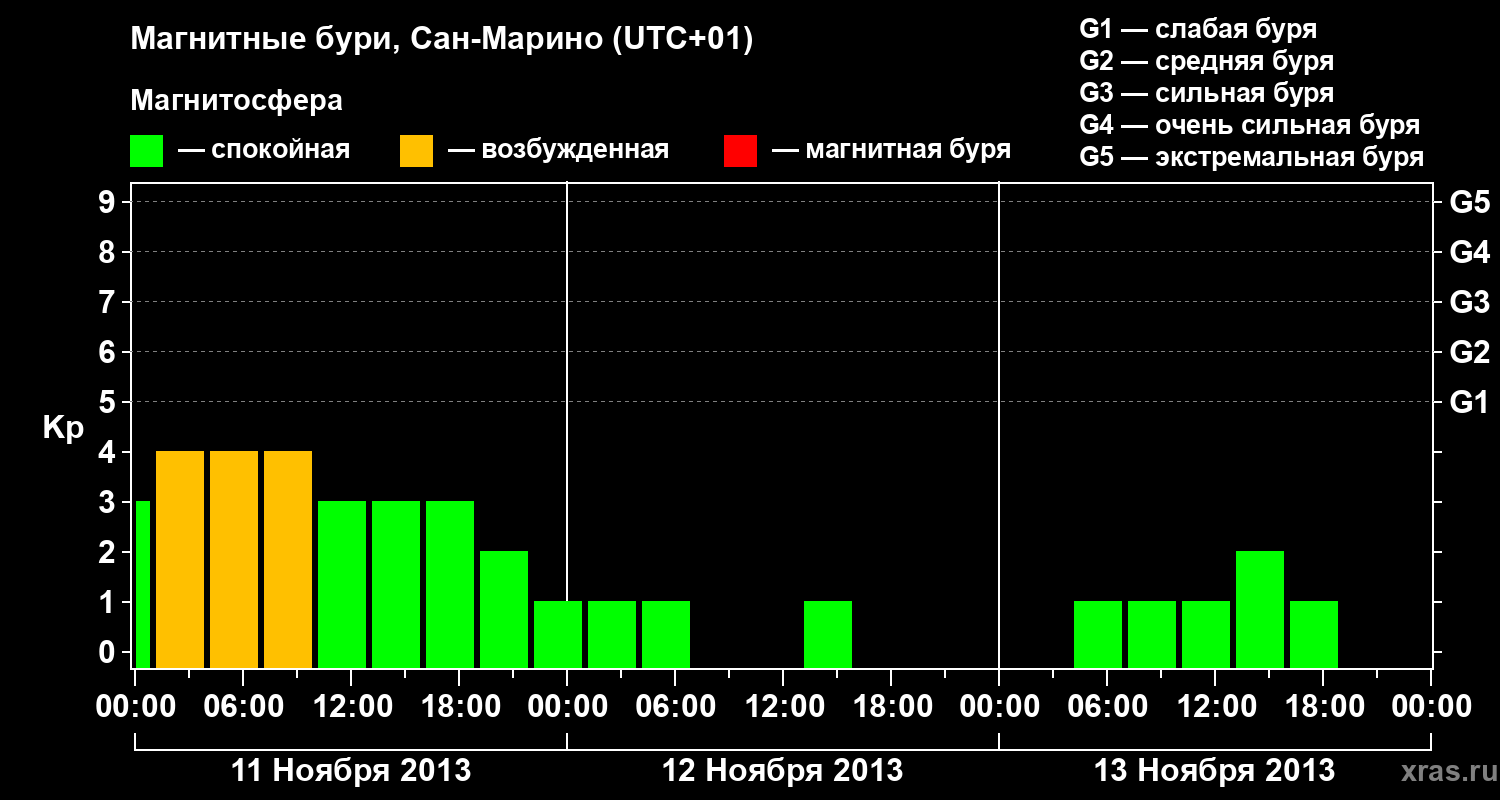Click the Kp 2 bar on 11 November
The image size is (1500, 800).
504,609
